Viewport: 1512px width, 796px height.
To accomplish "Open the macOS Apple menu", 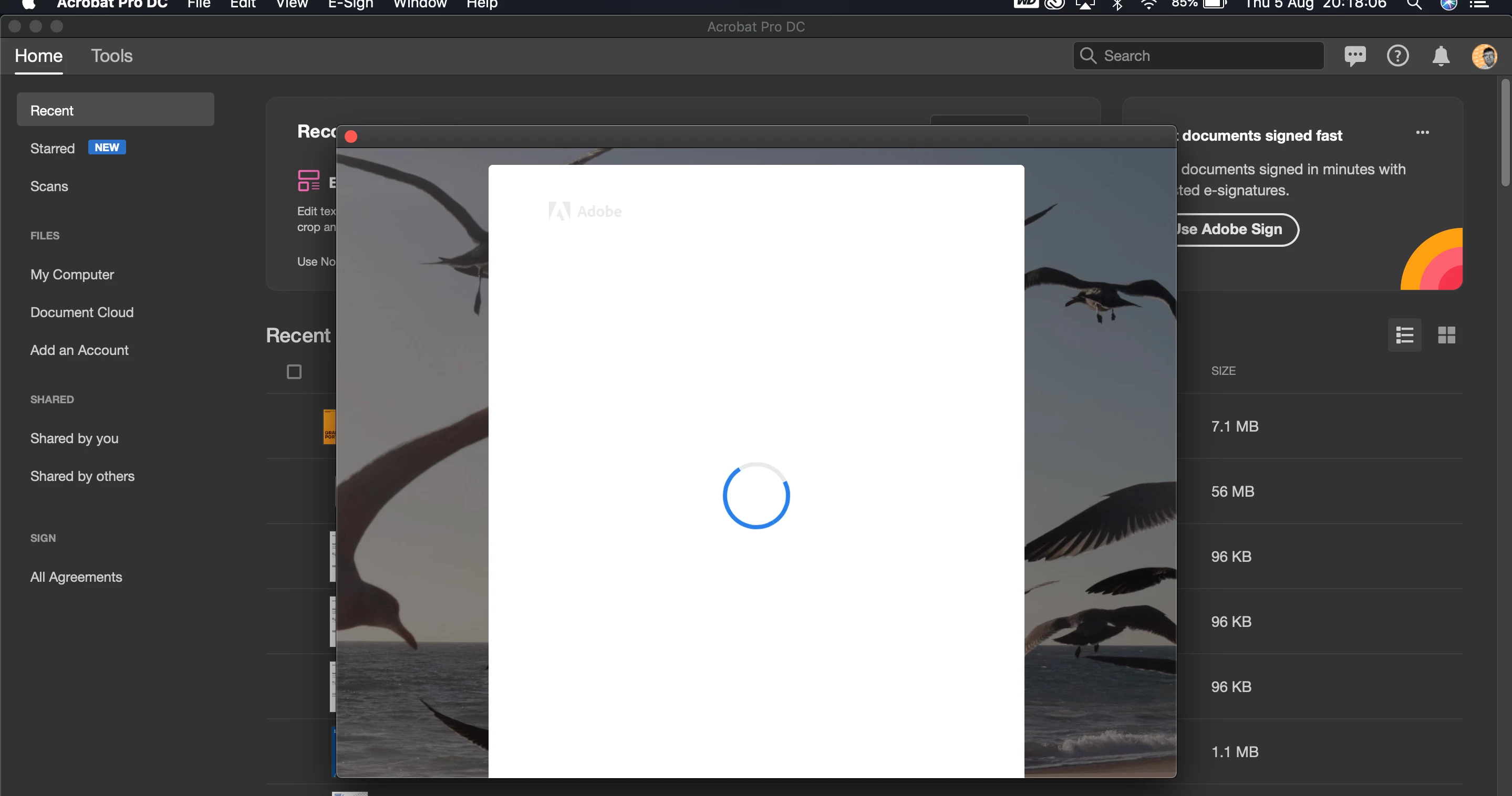I will (x=28, y=4).
